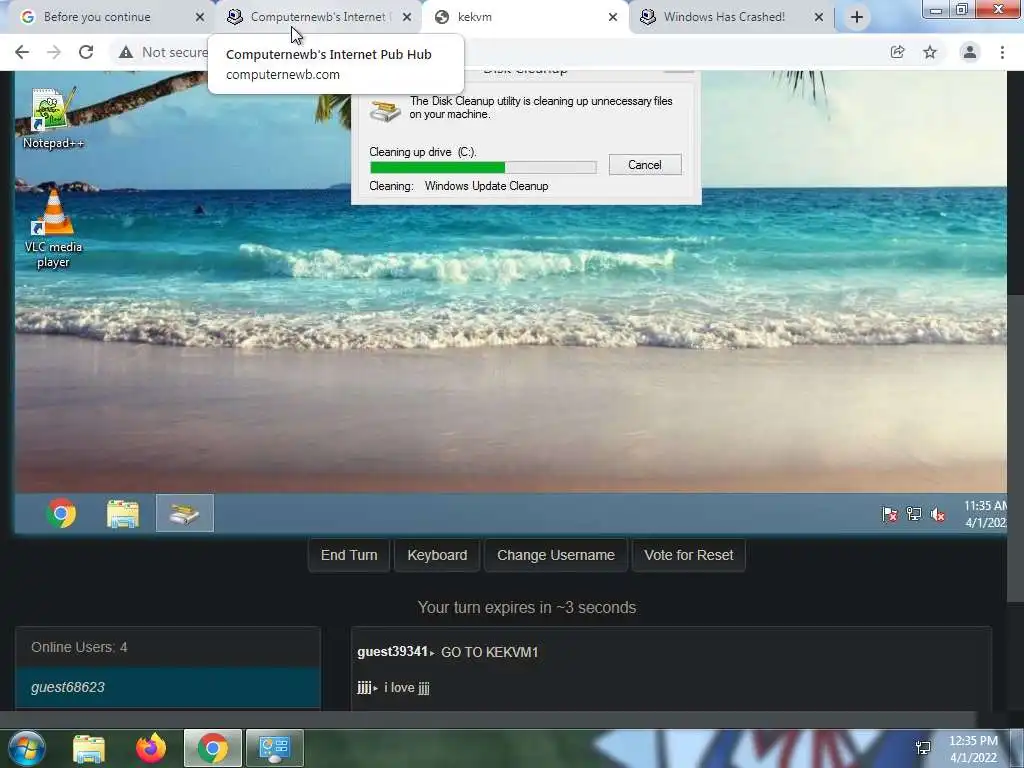Screen dimensions: 1024x768
Task: Switch to Computernewb's Internet Pub Hub tab
Action: 317,17
